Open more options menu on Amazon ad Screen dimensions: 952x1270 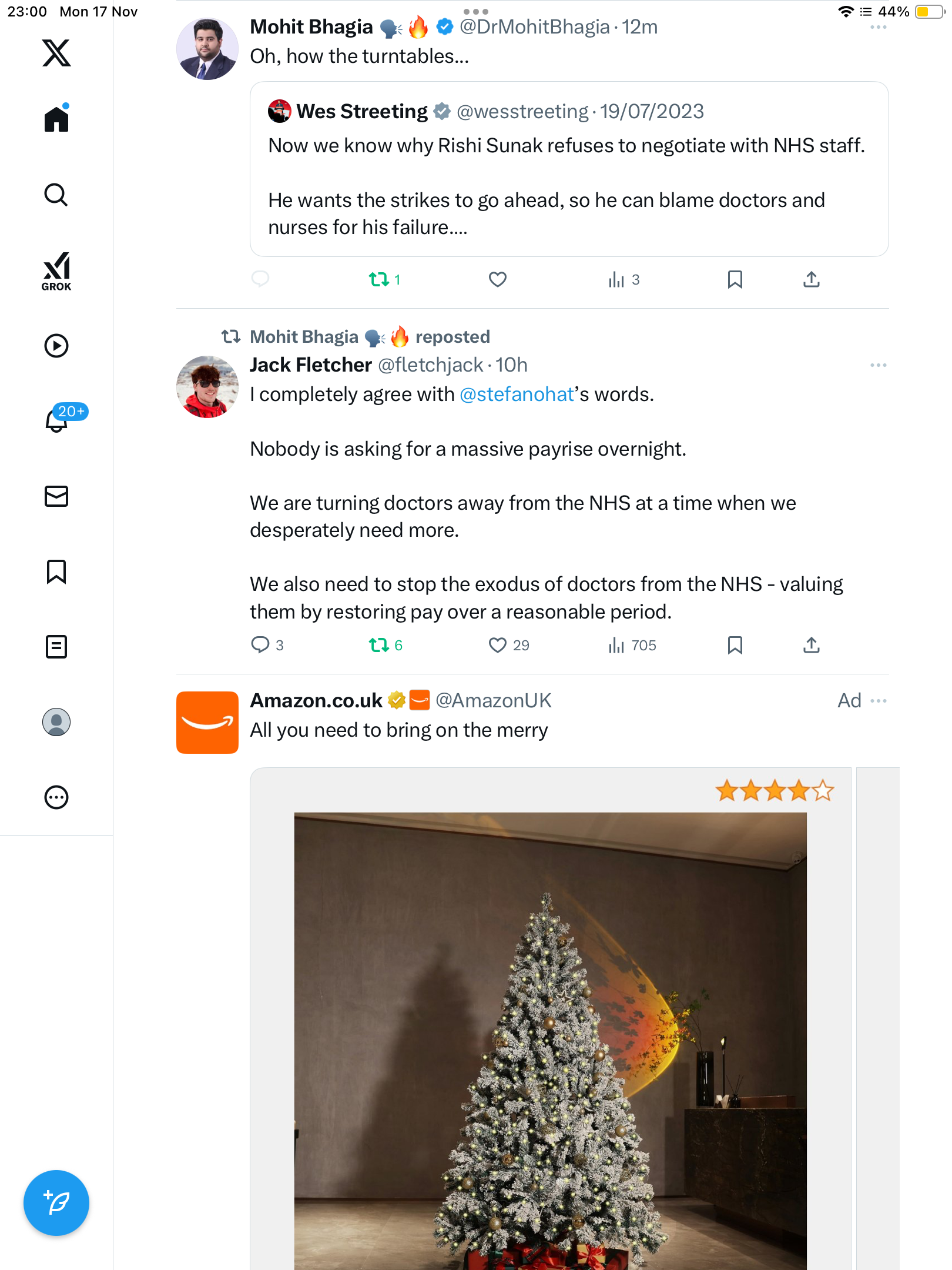(878, 701)
